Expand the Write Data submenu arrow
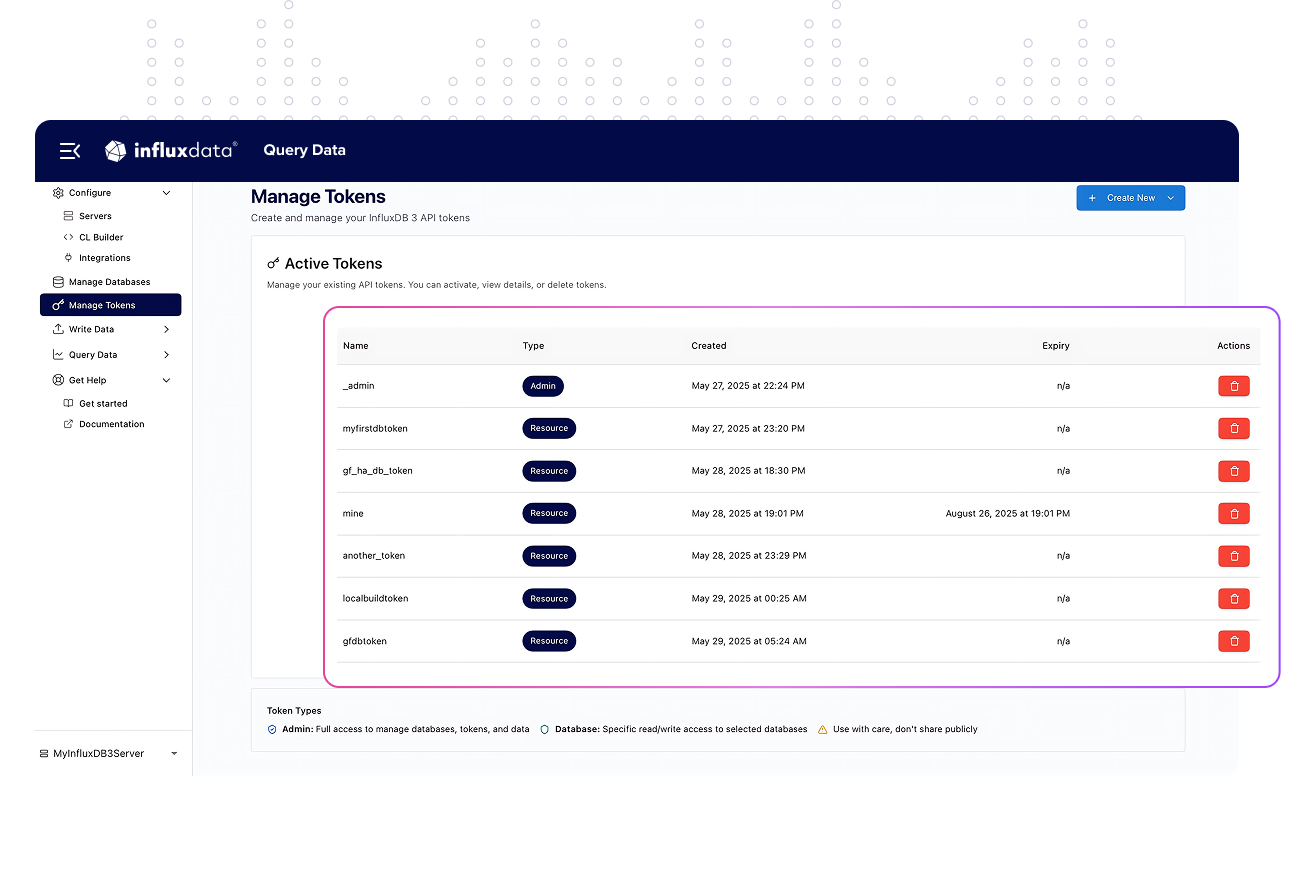The image size is (1306, 875). [166, 329]
